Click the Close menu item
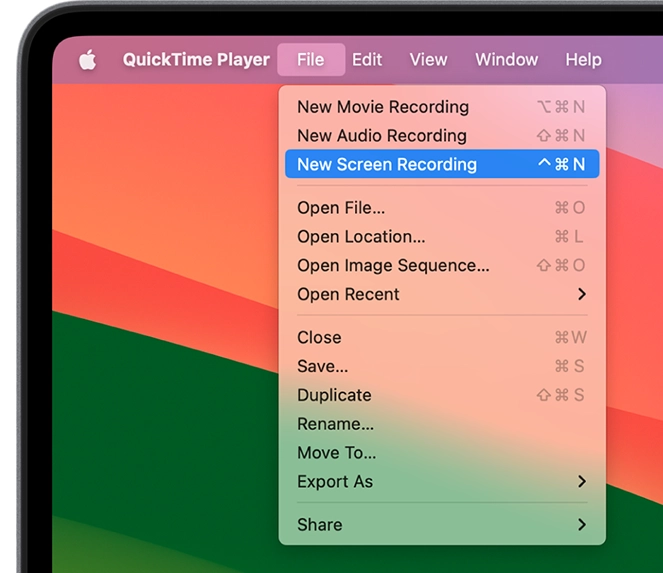 (442, 337)
